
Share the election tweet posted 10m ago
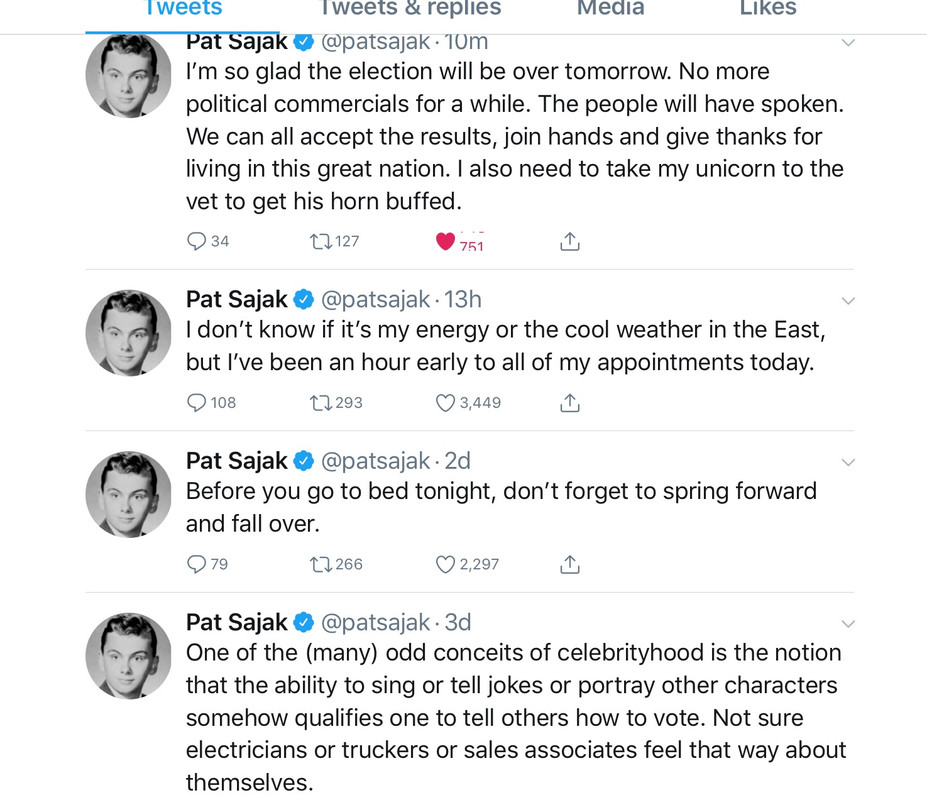coord(570,241)
